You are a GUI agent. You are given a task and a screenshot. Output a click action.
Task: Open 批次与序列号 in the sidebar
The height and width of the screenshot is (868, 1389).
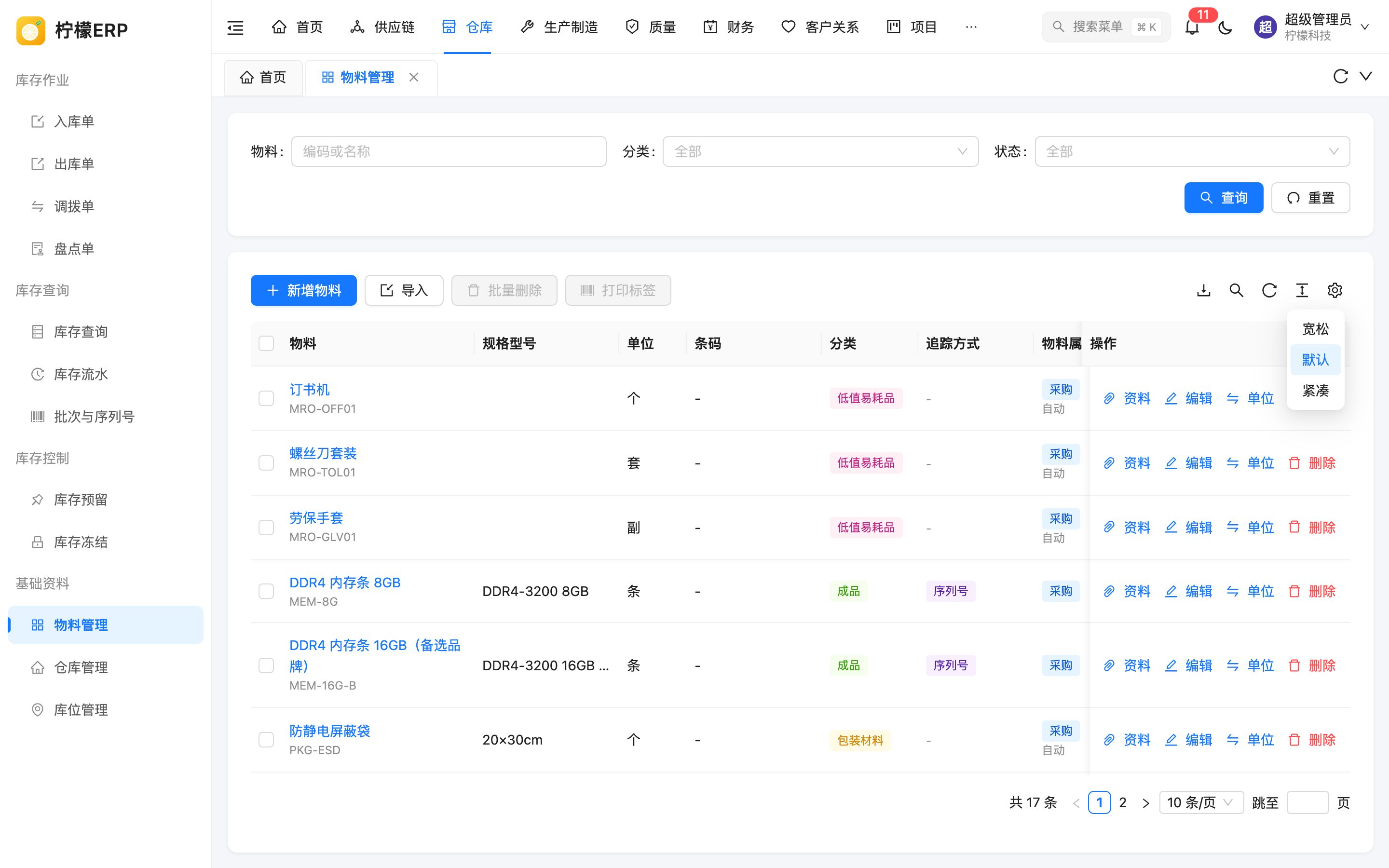pyautogui.click(x=106, y=417)
